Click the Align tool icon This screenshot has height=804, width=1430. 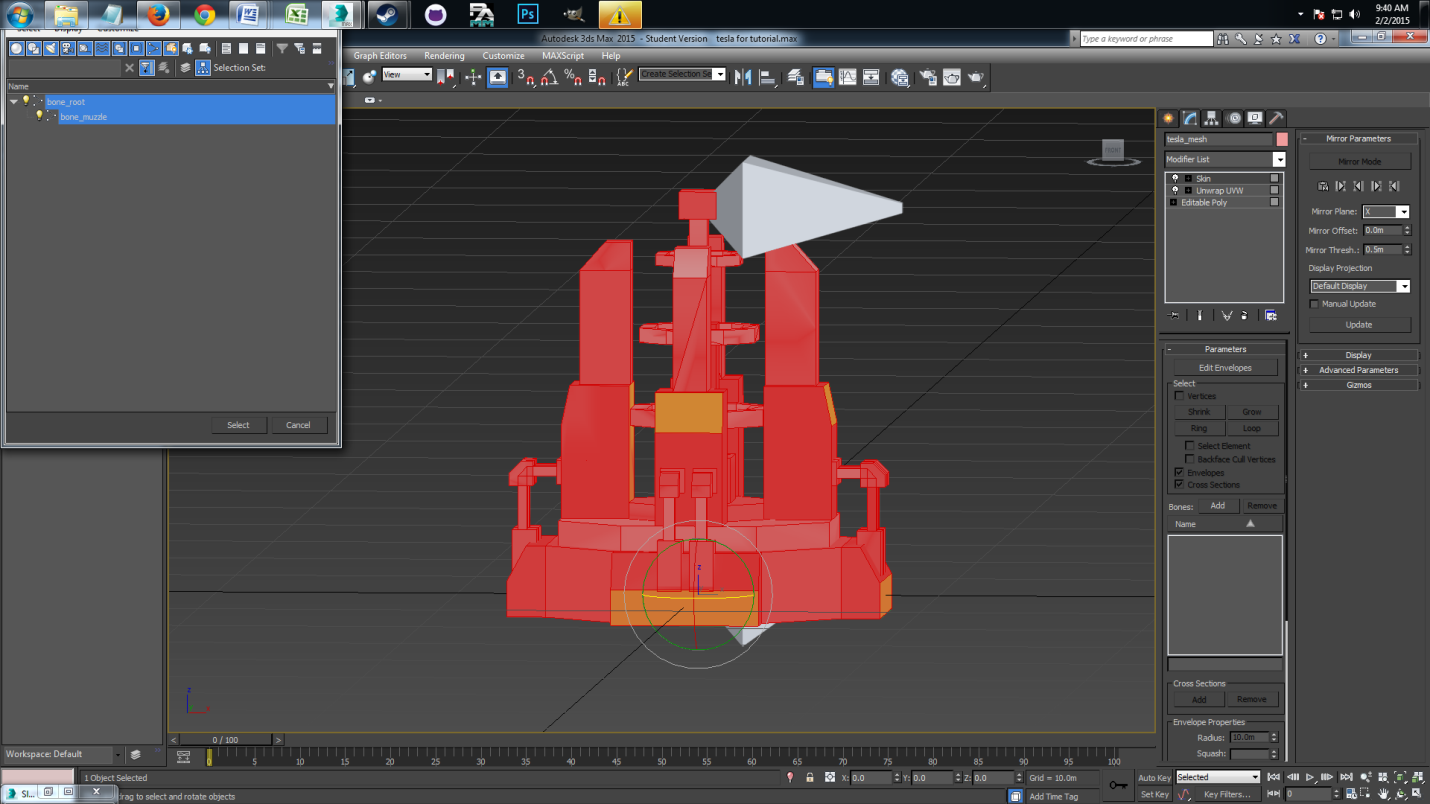[767, 76]
